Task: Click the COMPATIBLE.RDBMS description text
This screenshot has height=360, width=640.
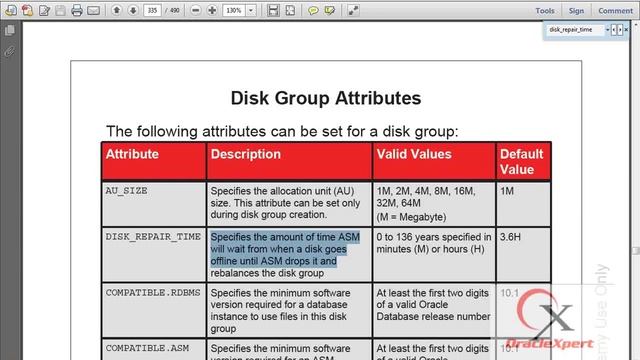Action: click(x=280, y=311)
